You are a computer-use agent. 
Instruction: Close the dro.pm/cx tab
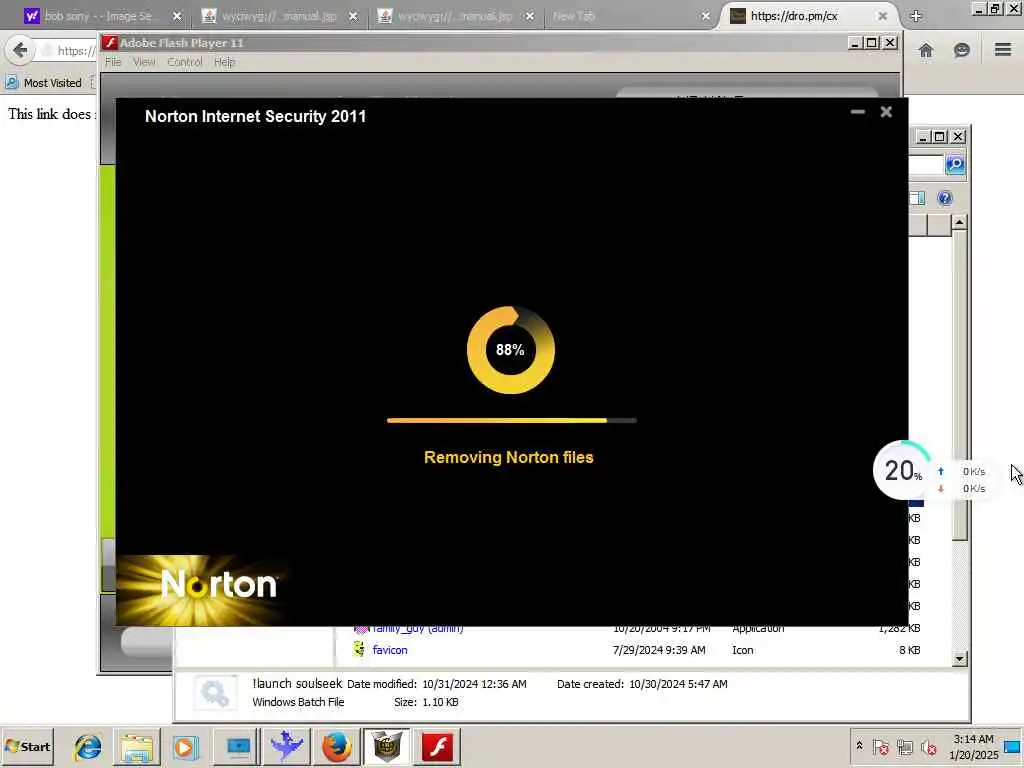(882, 16)
